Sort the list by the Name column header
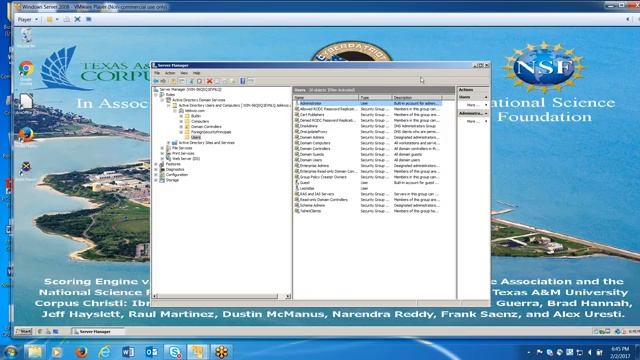 coord(326,98)
